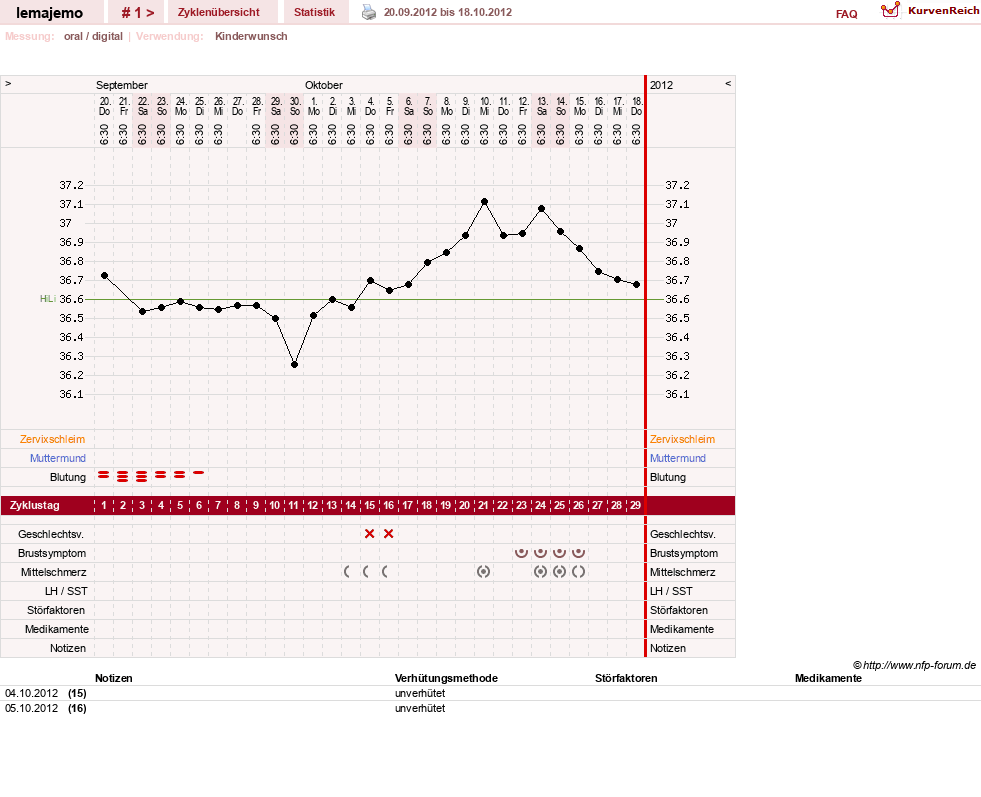Click the bleeding icon on cycle day 5
Image resolution: width=981 pixels, height=797 pixels.
tap(180, 475)
